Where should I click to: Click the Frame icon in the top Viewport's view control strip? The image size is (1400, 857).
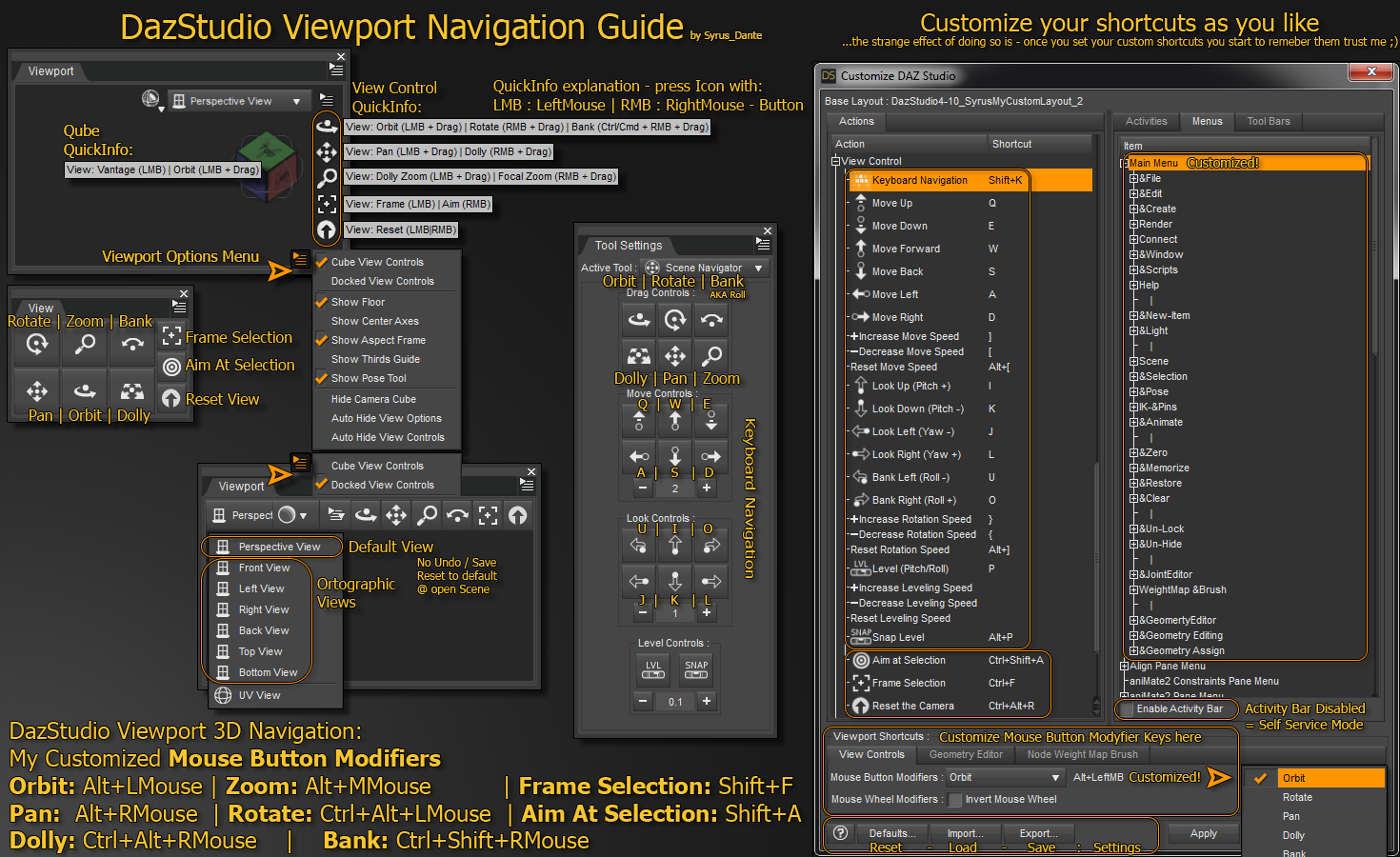(327, 204)
